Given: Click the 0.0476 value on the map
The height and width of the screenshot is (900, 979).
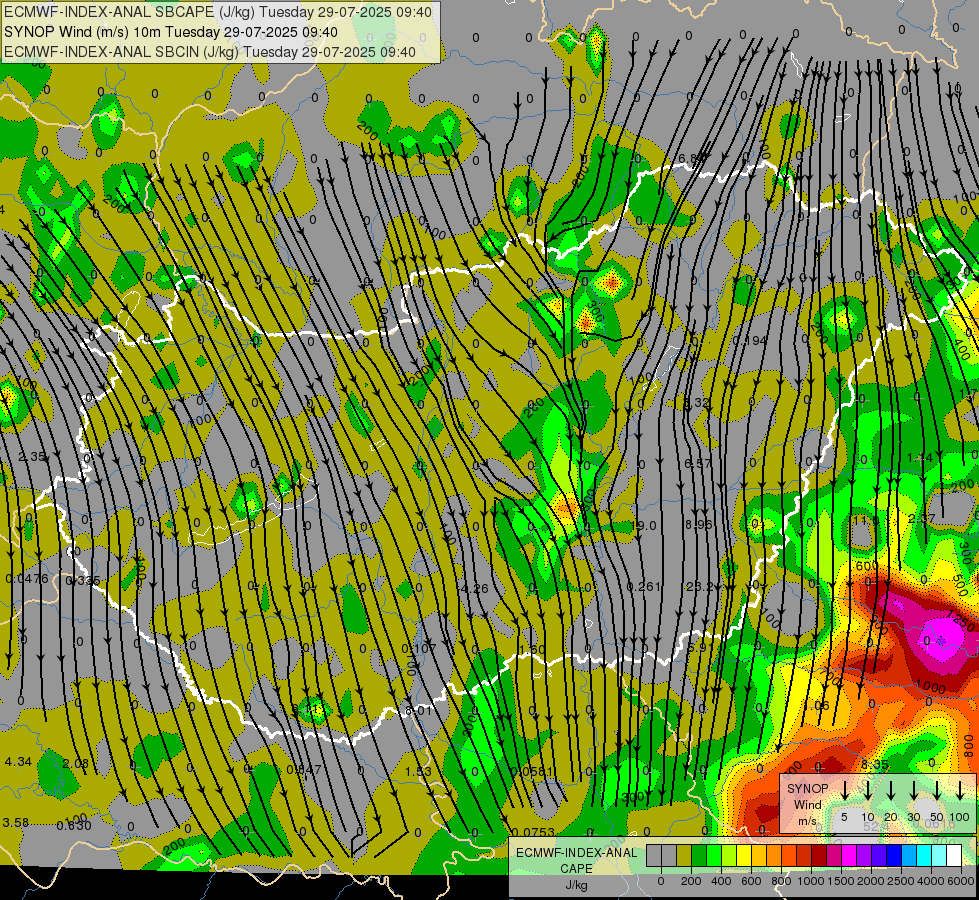Looking at the screenshot, I should pos(27,578).
